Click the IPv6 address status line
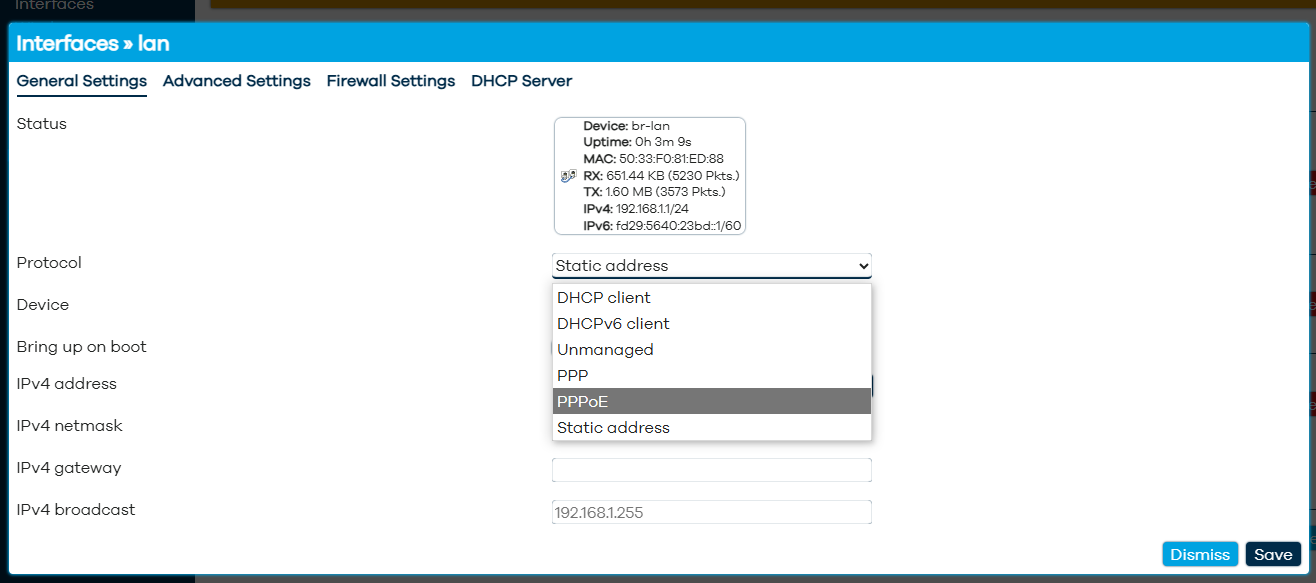The image size is (1316, 583). (663, 226)
